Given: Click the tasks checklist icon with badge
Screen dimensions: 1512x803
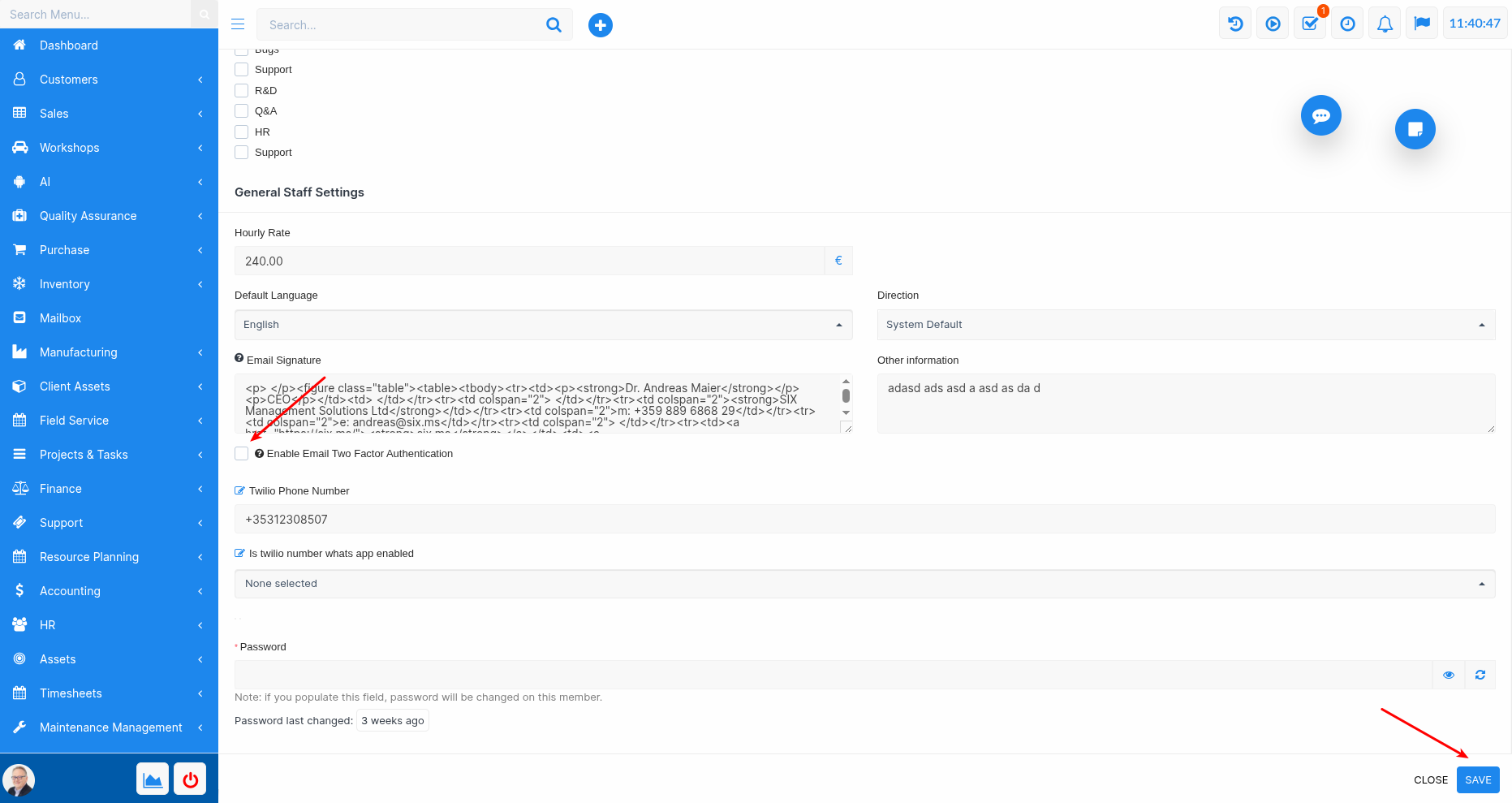Looking at the screenshot, I should click(x=1310, y=24).
